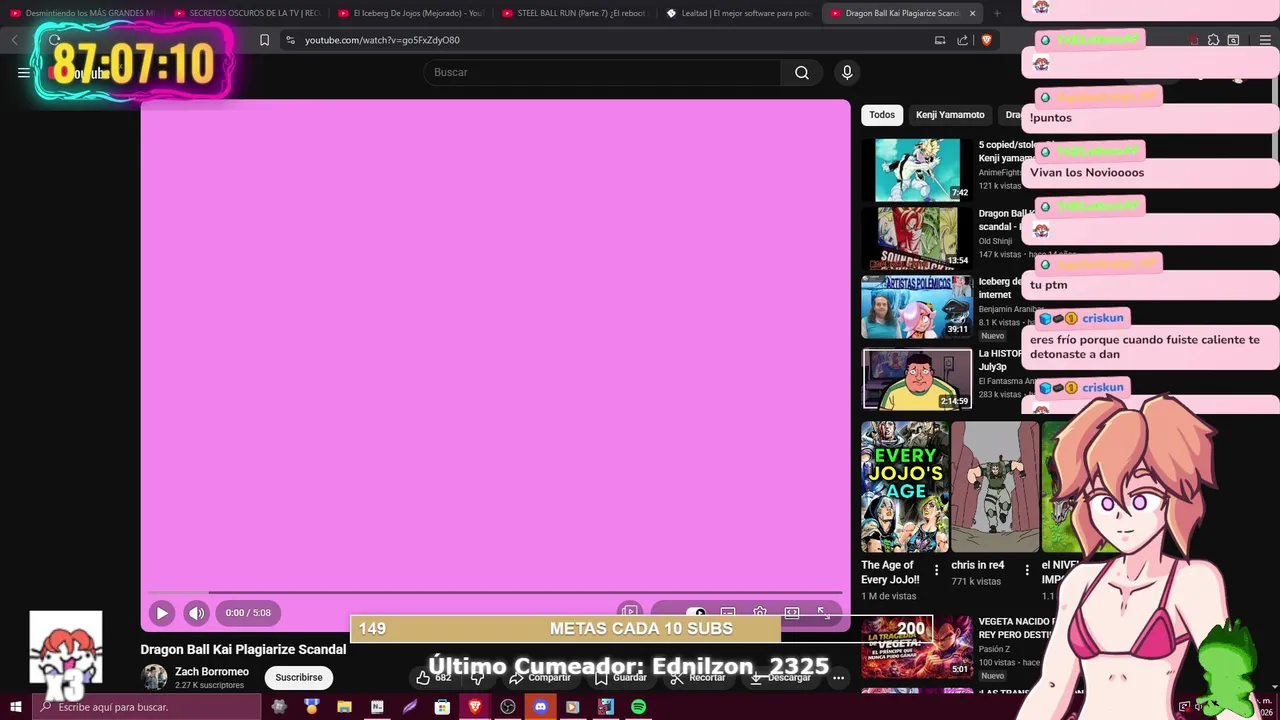The height and width of the screenshot is (720, 1280).
Task: Click the Suscribirse button
Action: point(299,677)
